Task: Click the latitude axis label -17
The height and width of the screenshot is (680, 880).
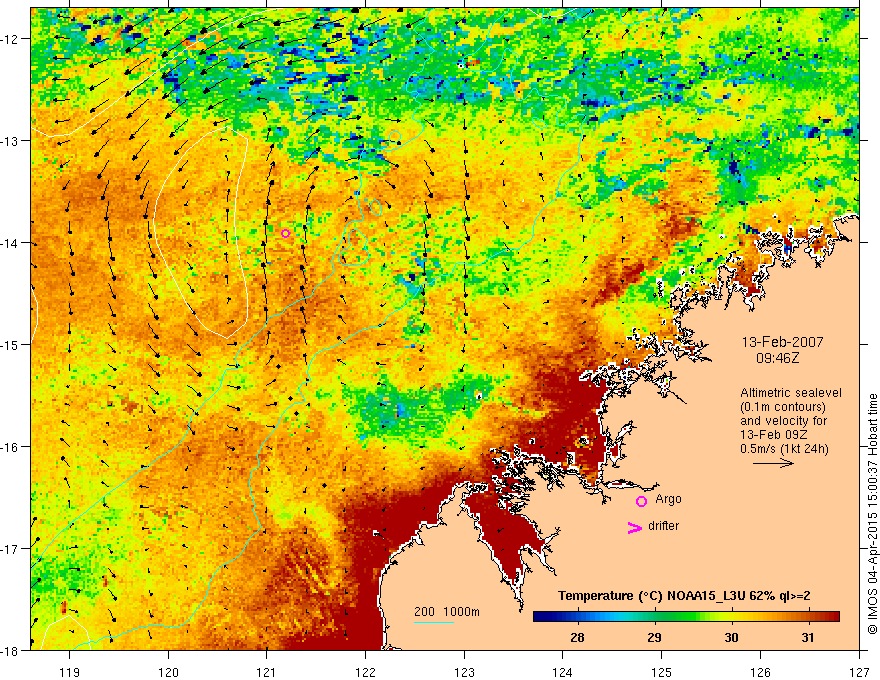Action: click(10, 549)
